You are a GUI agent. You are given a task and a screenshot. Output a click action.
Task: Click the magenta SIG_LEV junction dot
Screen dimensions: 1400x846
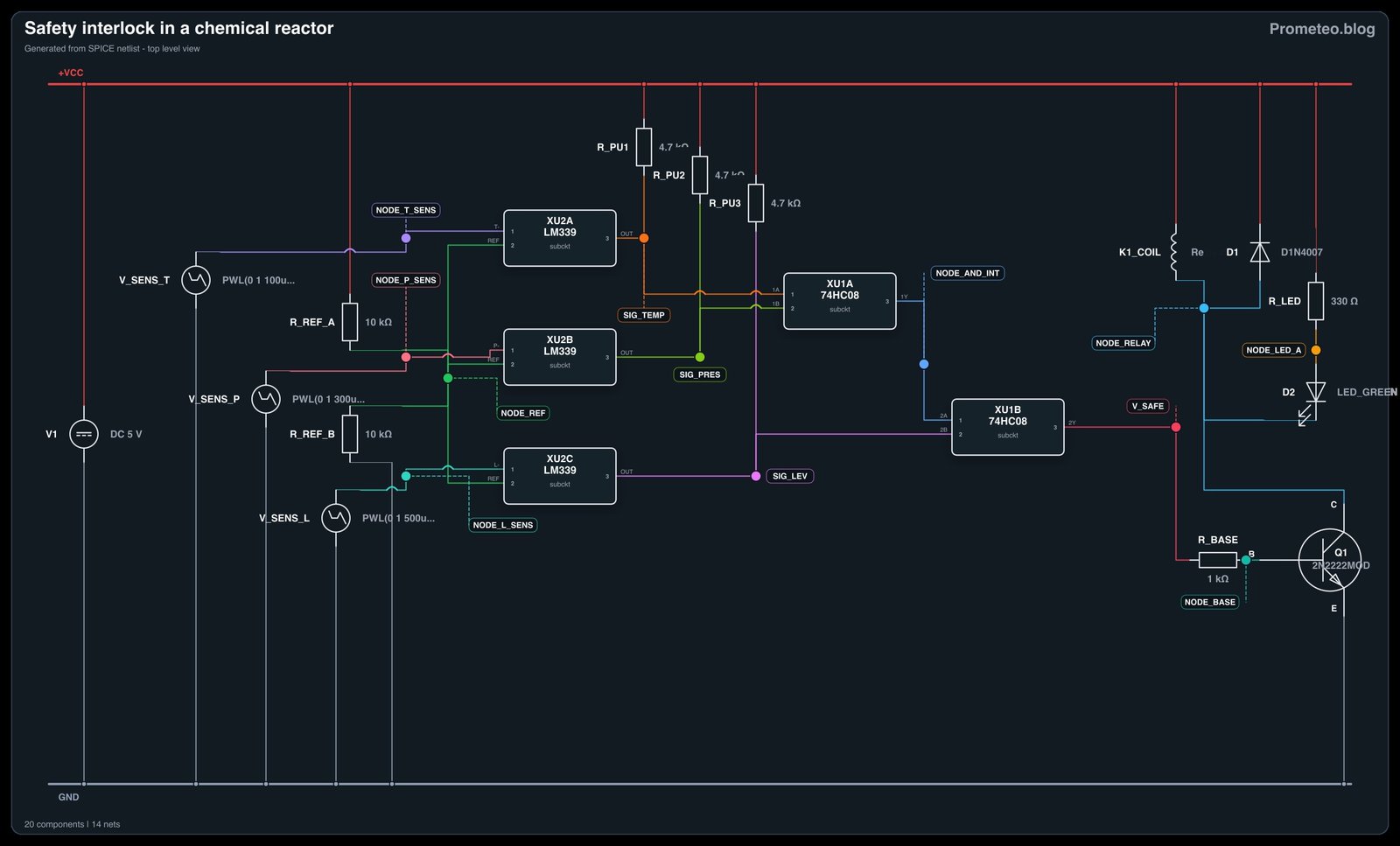click(x=756, y=476)
